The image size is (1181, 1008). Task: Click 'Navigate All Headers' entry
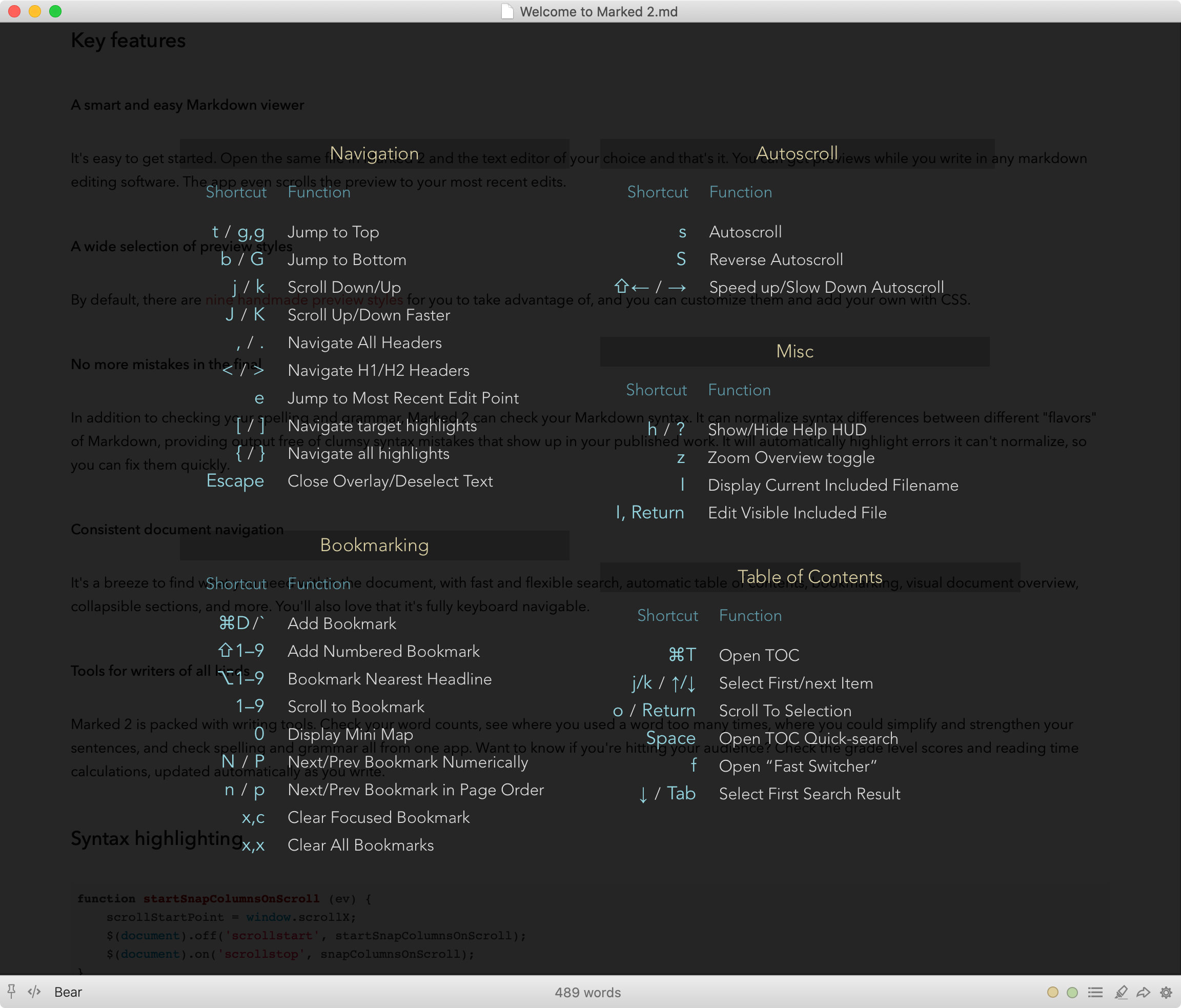tap(365, 342)
